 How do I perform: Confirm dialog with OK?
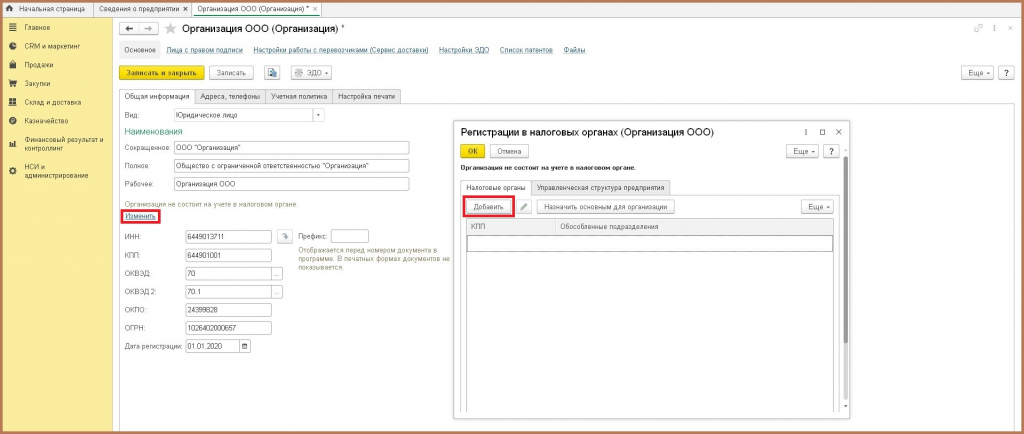(x=473, y=151)
